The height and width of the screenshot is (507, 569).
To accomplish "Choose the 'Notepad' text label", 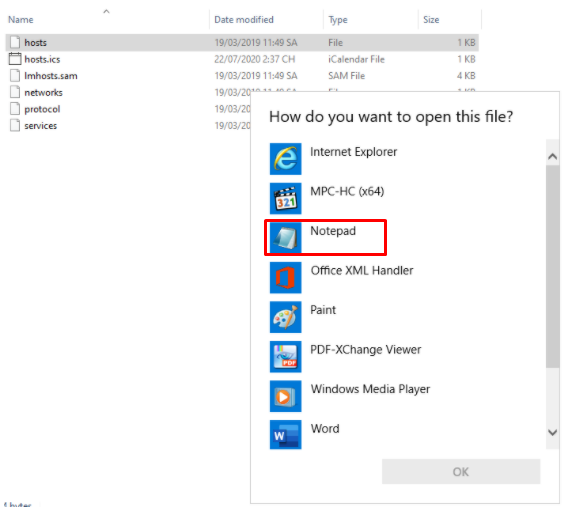I will tap(333, 231).
